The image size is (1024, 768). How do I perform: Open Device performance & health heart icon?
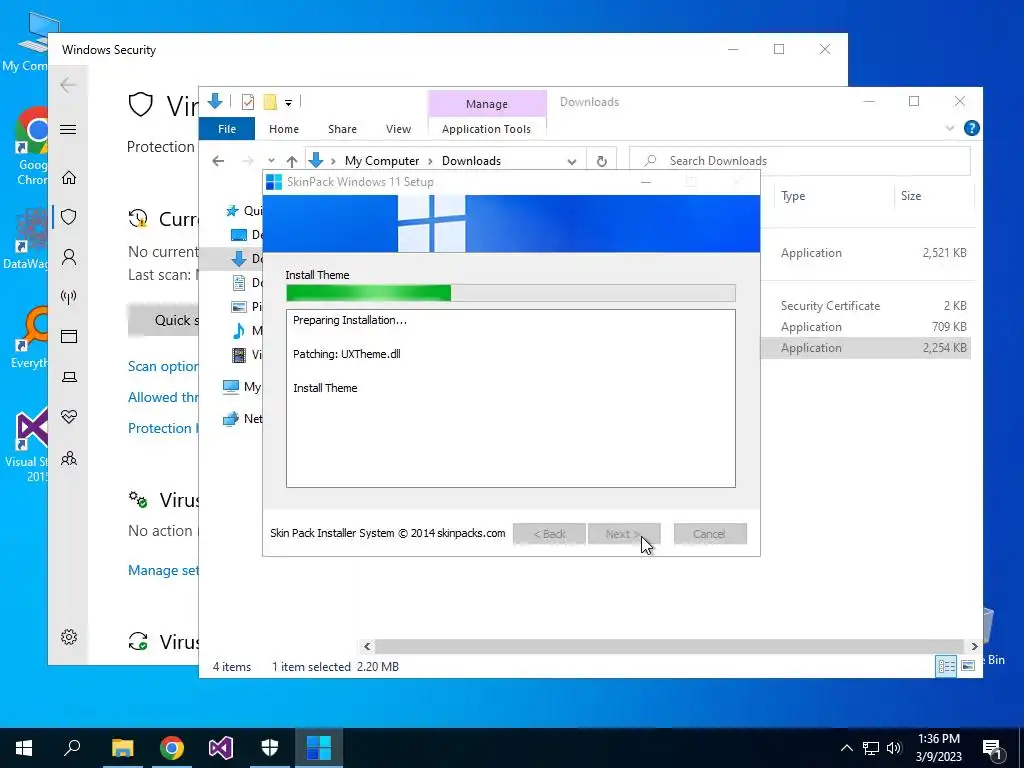click(x=69, y=417)
